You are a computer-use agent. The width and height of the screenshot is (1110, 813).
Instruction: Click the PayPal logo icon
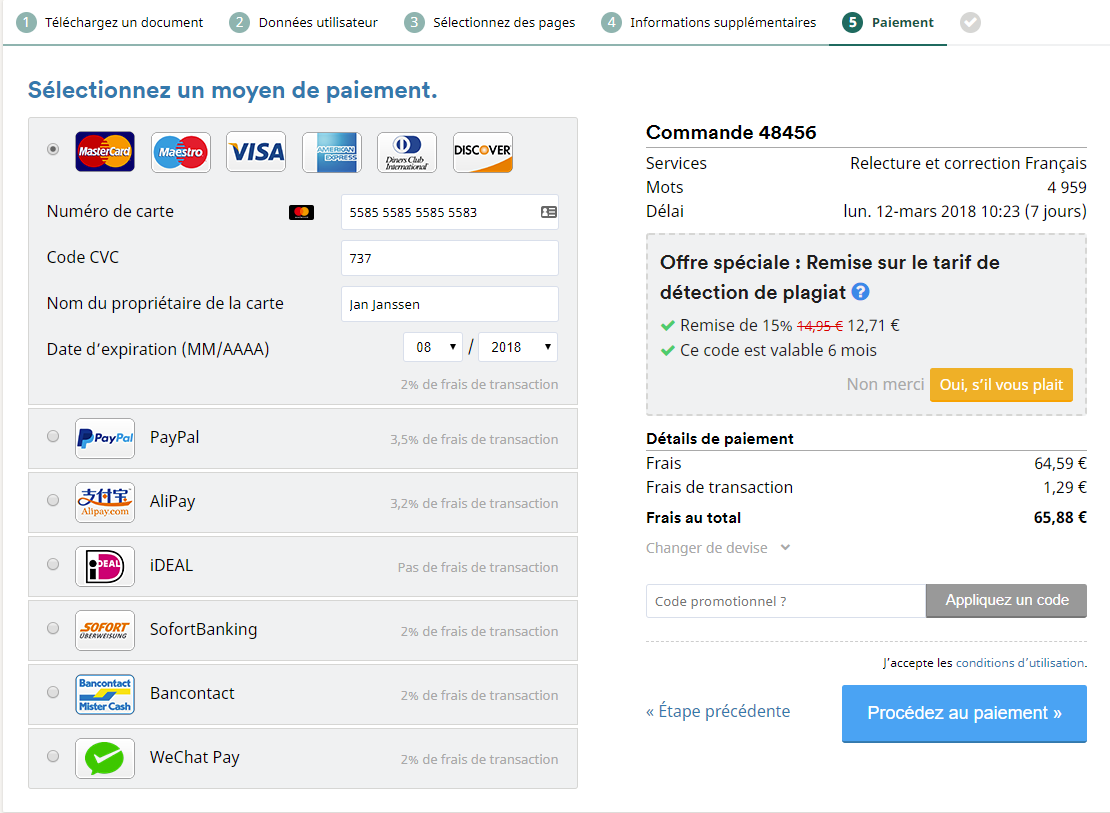click(105, 438)
